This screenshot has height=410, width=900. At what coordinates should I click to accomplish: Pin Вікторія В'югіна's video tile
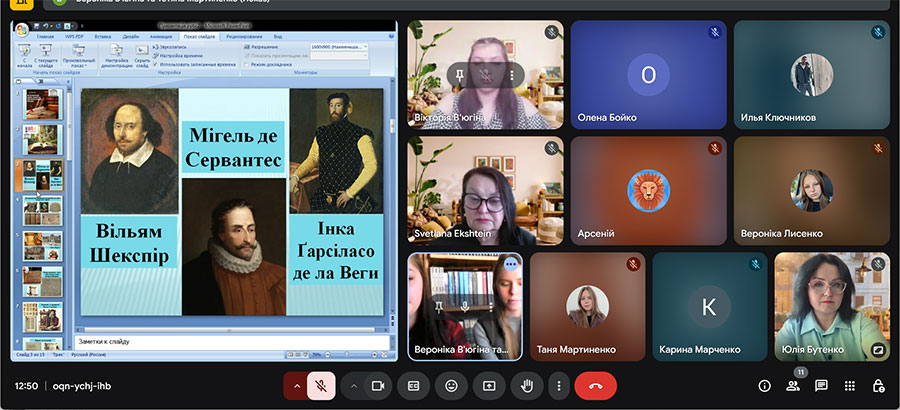459,75
